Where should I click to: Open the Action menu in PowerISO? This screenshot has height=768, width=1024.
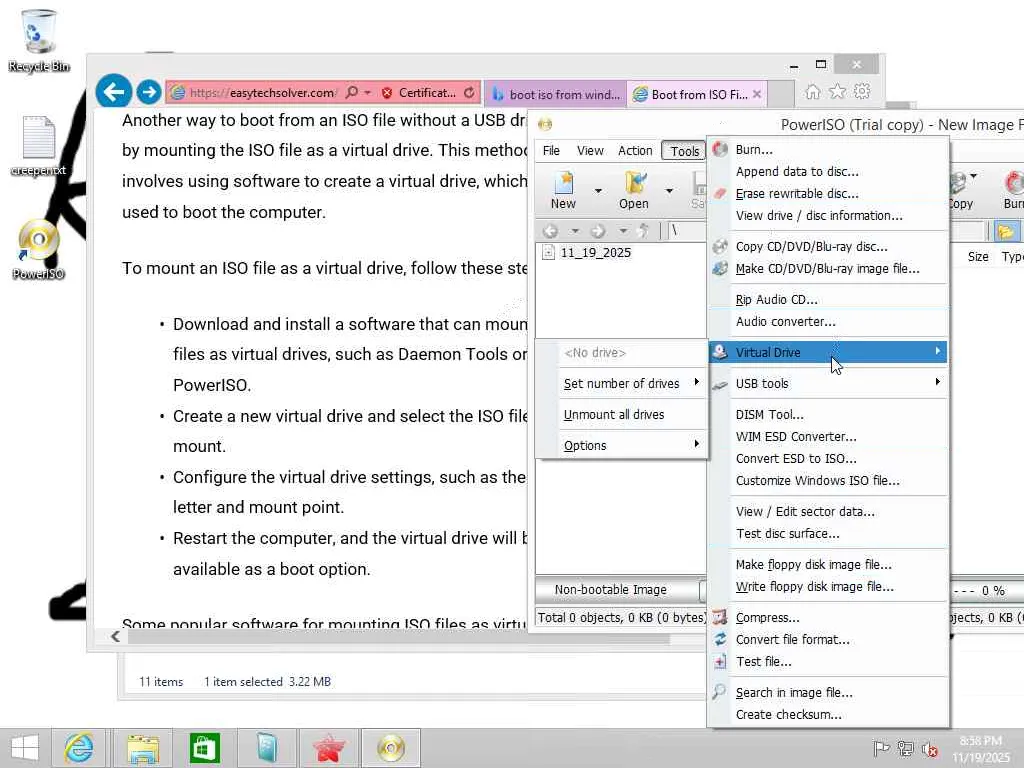pos(635,151)
